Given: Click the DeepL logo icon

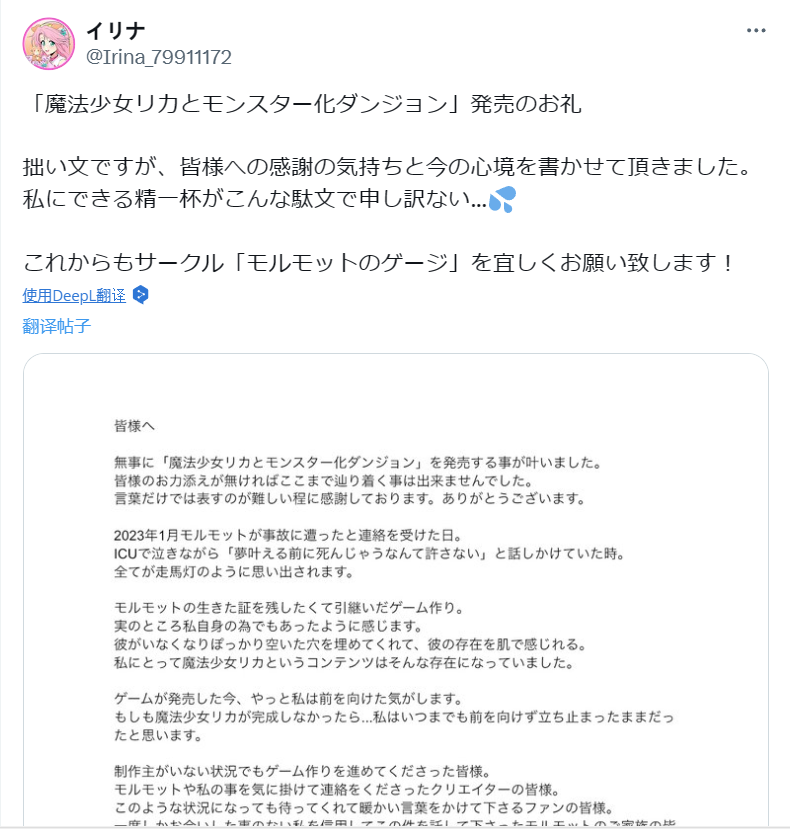Looking at the screenshot, I should coord(141,295).
